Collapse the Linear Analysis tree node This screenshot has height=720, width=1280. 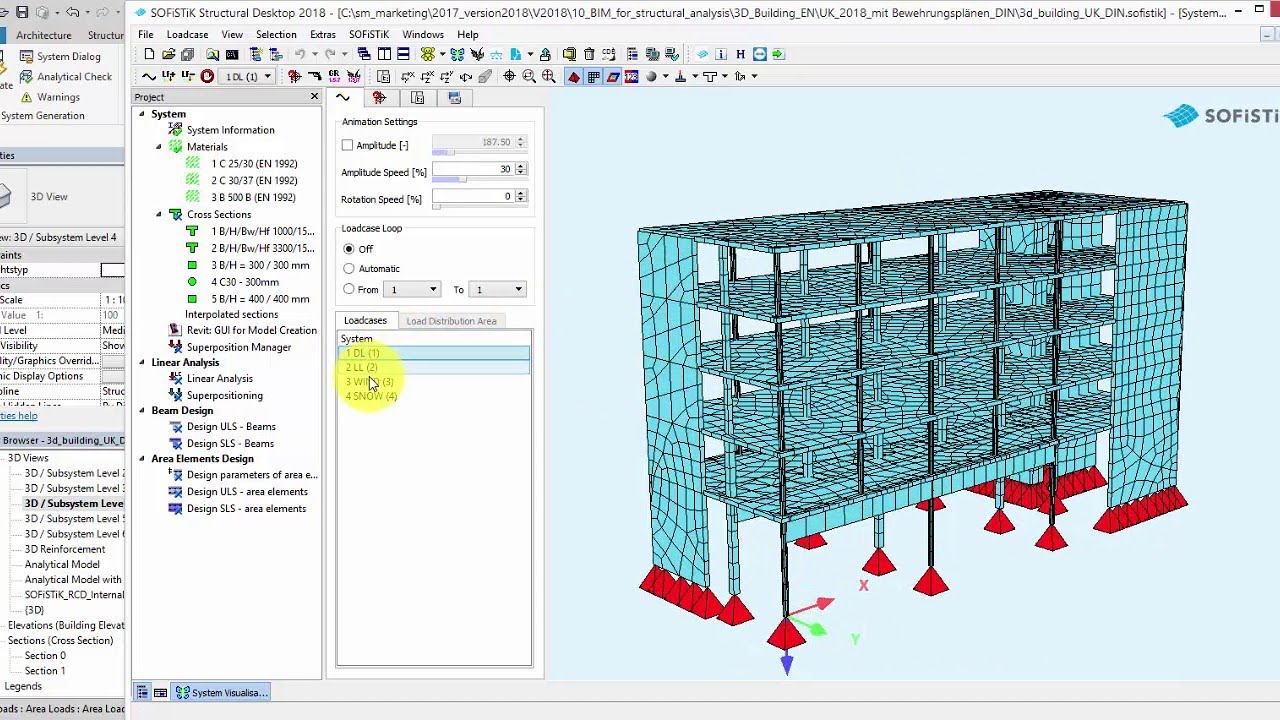pyautogui.click(x=141, y=362)
